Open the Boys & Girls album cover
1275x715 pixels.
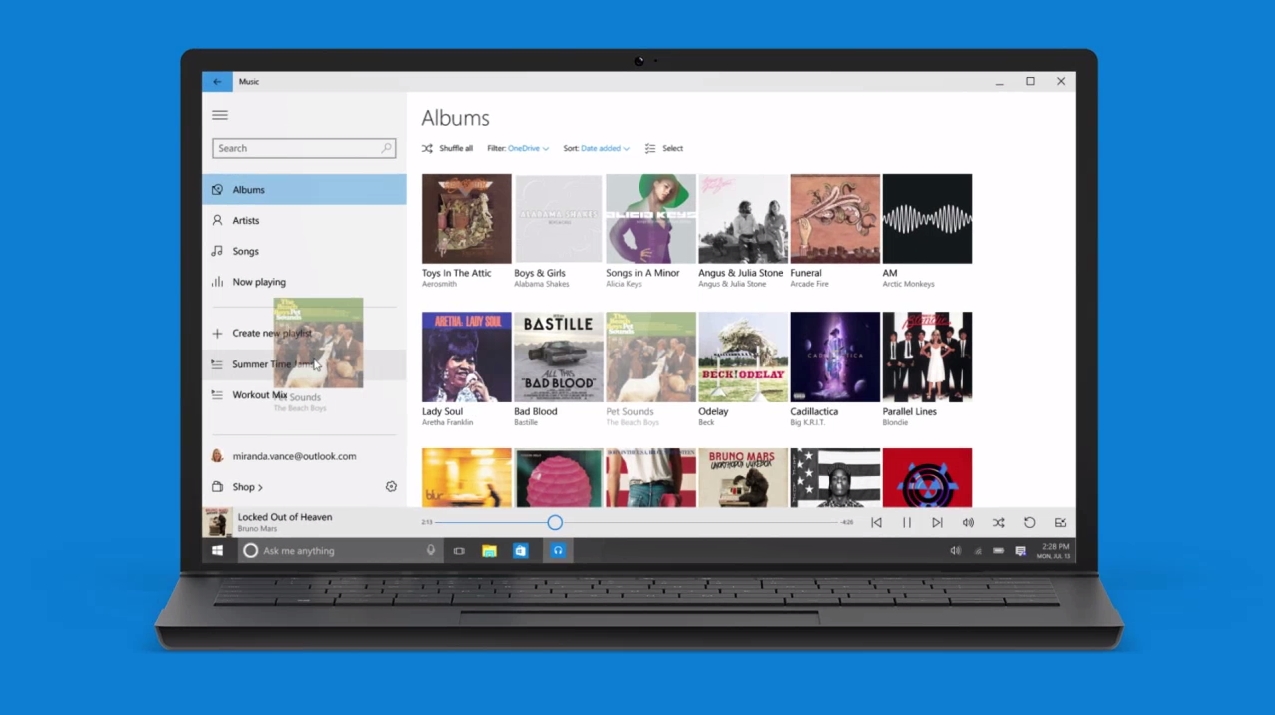[x=558, y=219]
